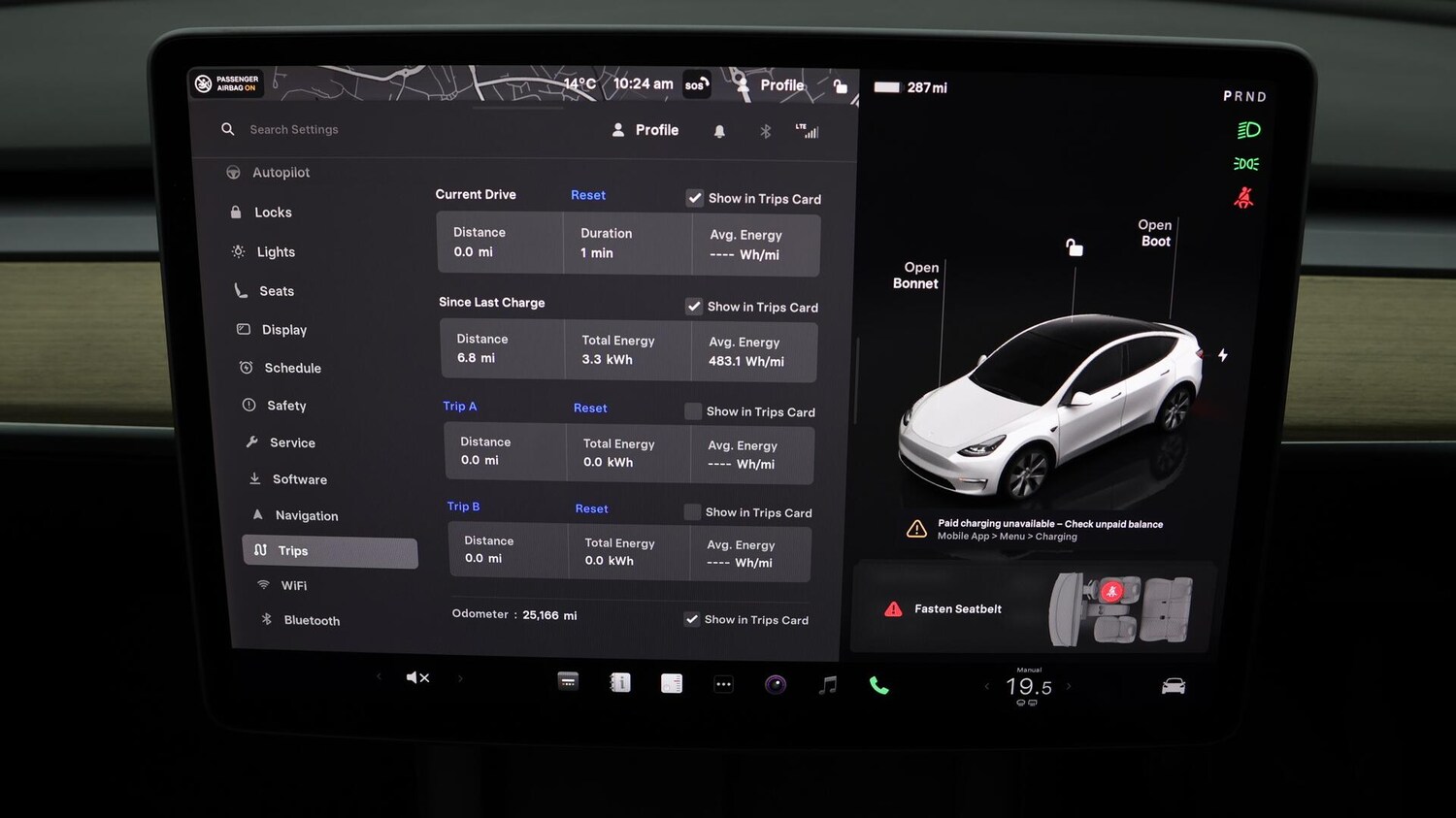1456x818 pixels.
Task: Open the manual info app icon
Action: [x=619, y=683]
